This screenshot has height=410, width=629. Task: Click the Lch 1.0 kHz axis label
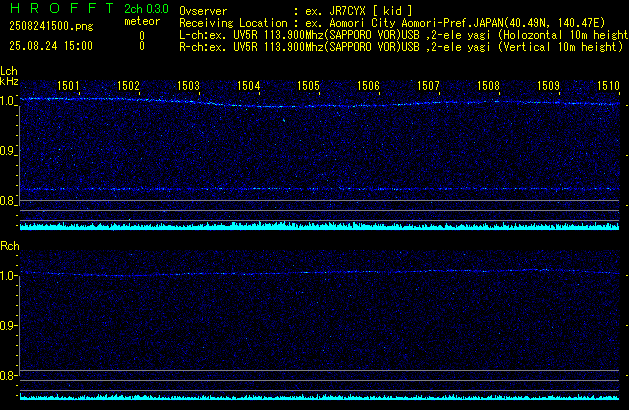pyautogui.click(x=8, y=101)
